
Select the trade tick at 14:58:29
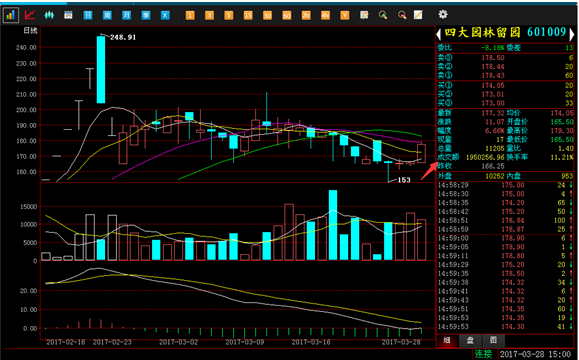(505, 185)
